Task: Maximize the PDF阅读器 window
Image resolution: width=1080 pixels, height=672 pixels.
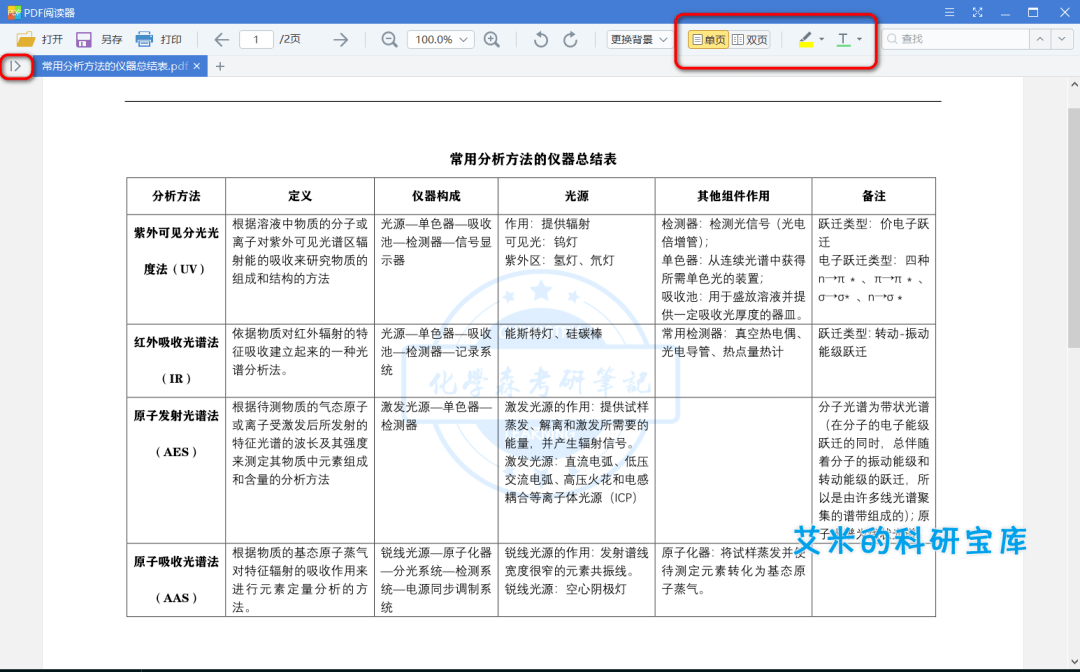Action: (x=1033, y=12)
